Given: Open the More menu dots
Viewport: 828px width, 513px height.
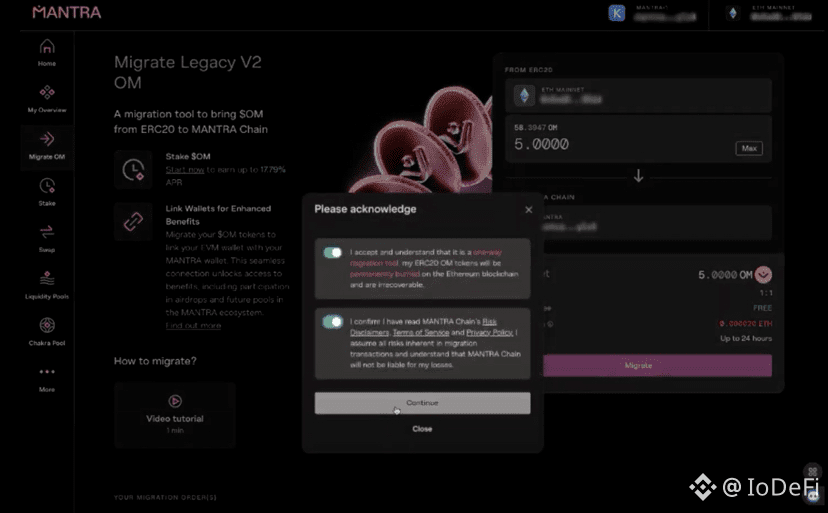Looking at the screenshot, I should point(47,371).
